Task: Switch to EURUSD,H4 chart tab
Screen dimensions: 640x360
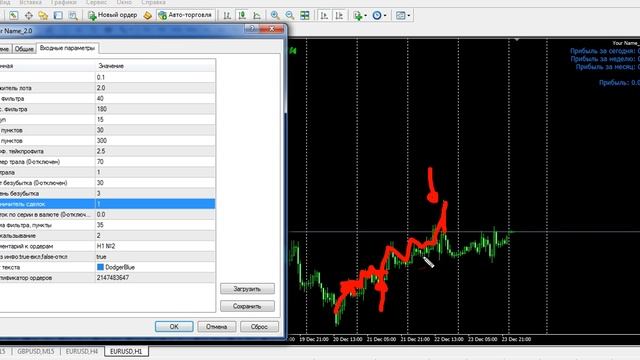Action: coord(82,351)
